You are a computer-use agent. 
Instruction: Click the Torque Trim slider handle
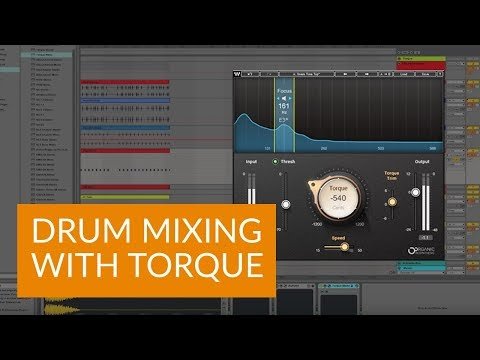pos(392,202)
